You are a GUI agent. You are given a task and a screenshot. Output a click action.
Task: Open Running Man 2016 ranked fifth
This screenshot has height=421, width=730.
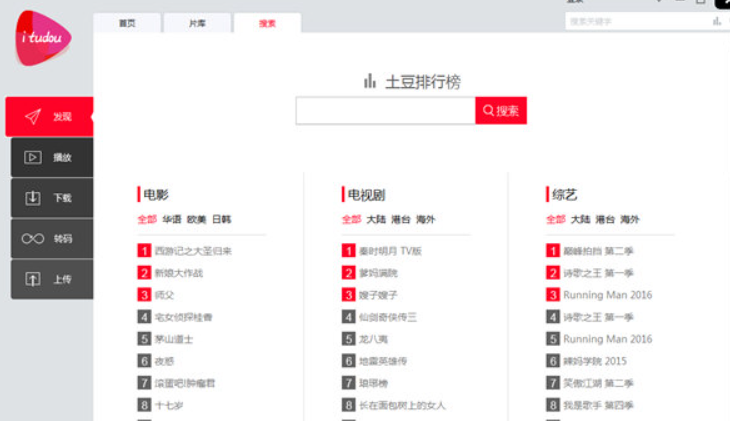pyautogui.click(x=608, y=339)
